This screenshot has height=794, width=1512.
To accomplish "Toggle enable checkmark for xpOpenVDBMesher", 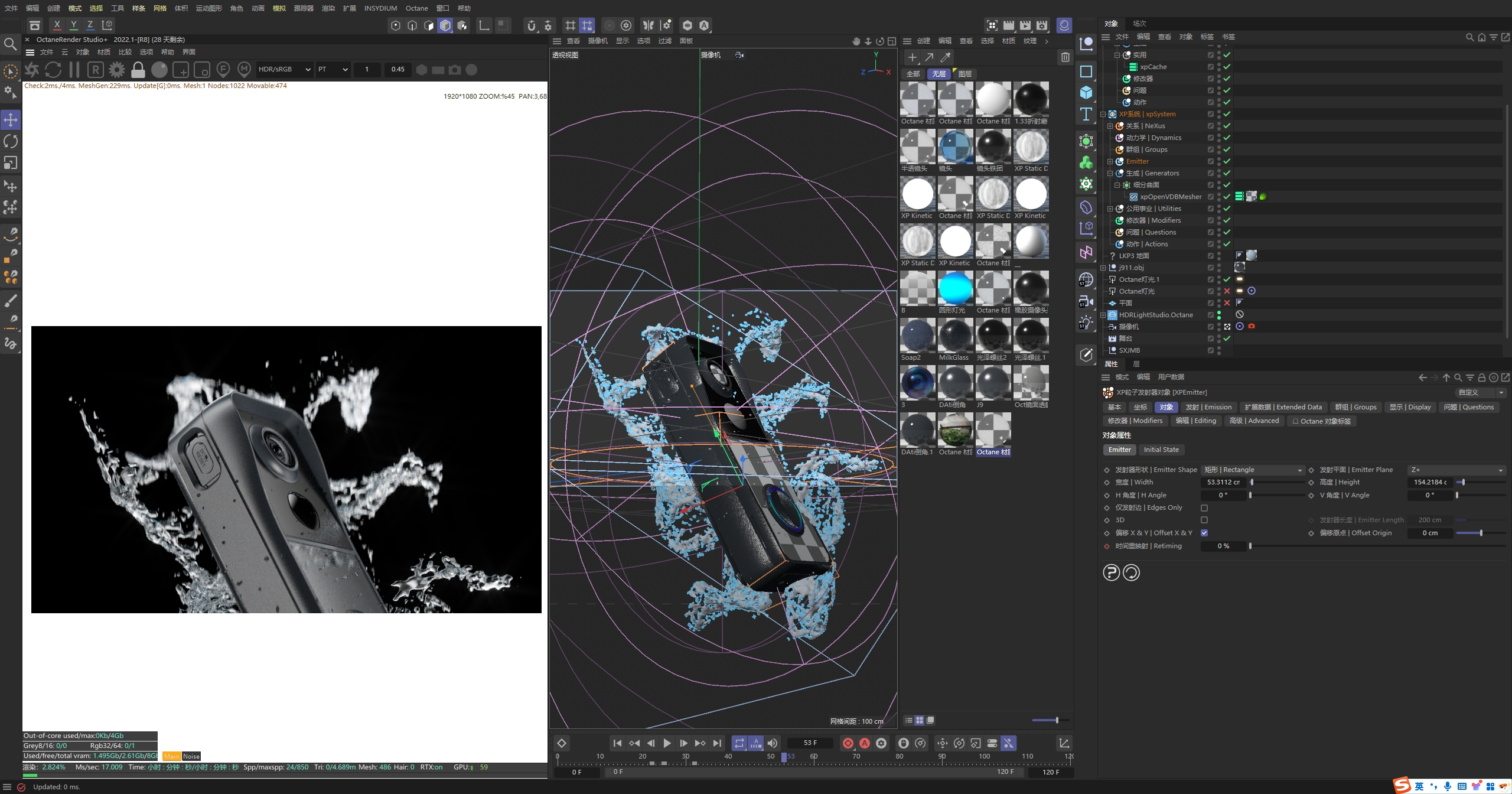I will coord(1227,197).
